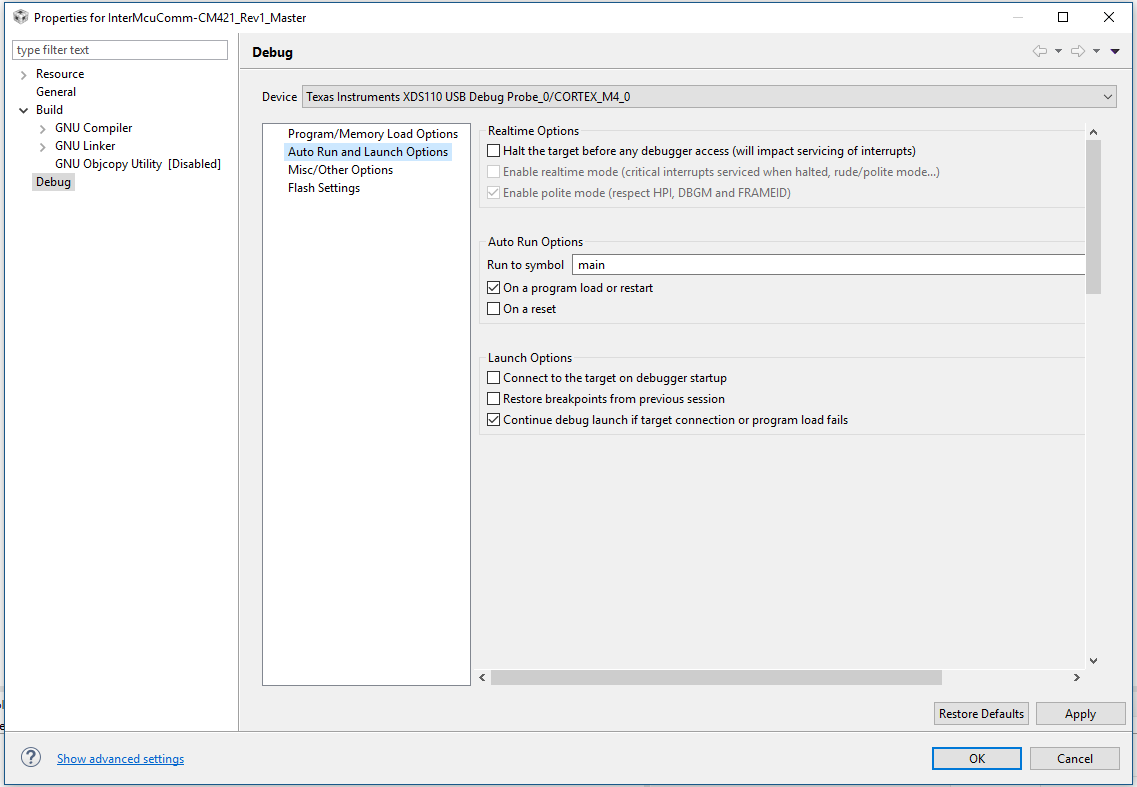This screenshot has height=787, width=1137.
Task: Click the type filter text box
Action: [120, 50]
